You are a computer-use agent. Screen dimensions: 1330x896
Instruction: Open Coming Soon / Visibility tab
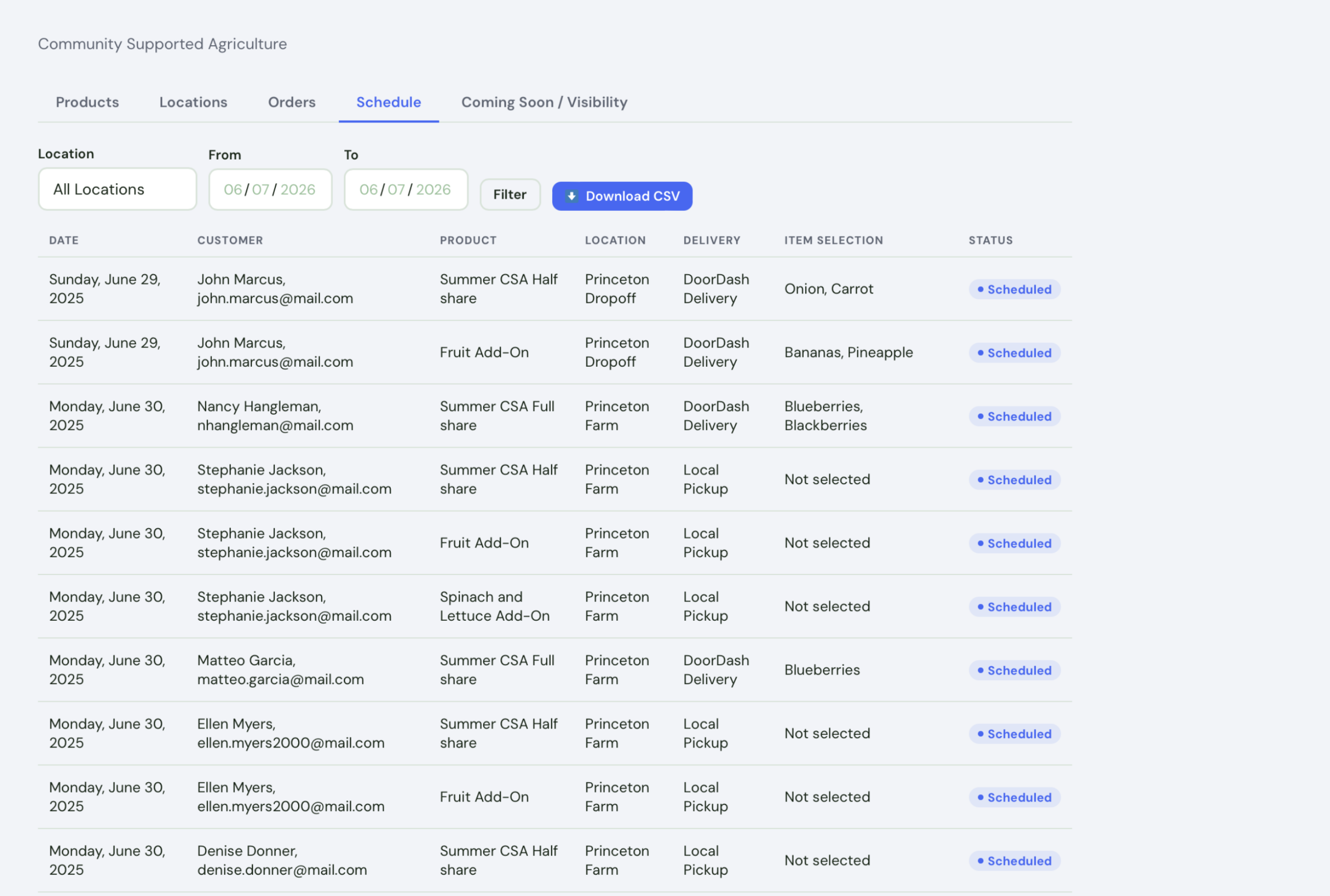click(544, 102)
